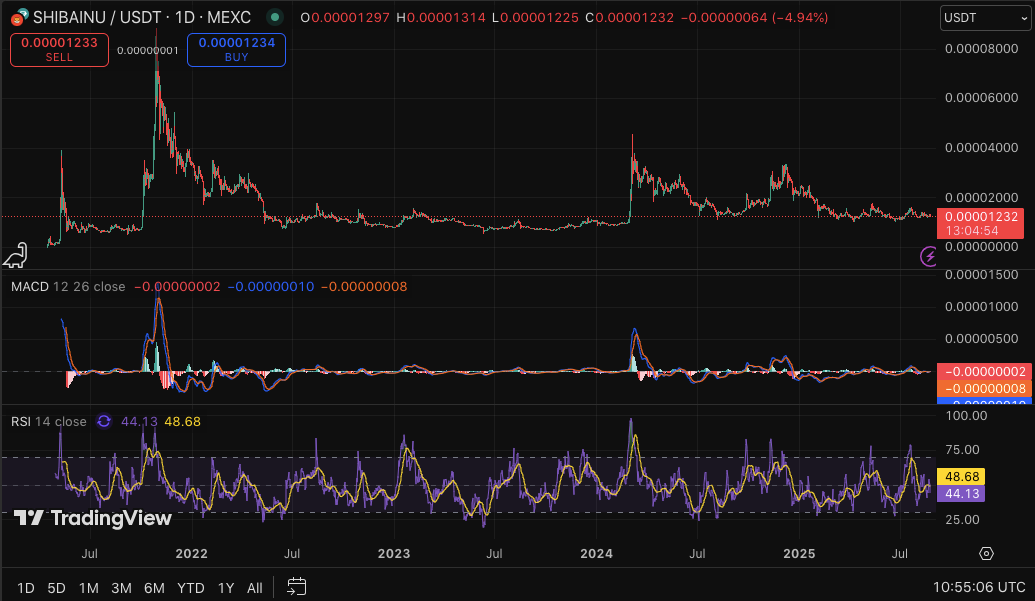Click the 2025 label on time axis

click(799, 554)
